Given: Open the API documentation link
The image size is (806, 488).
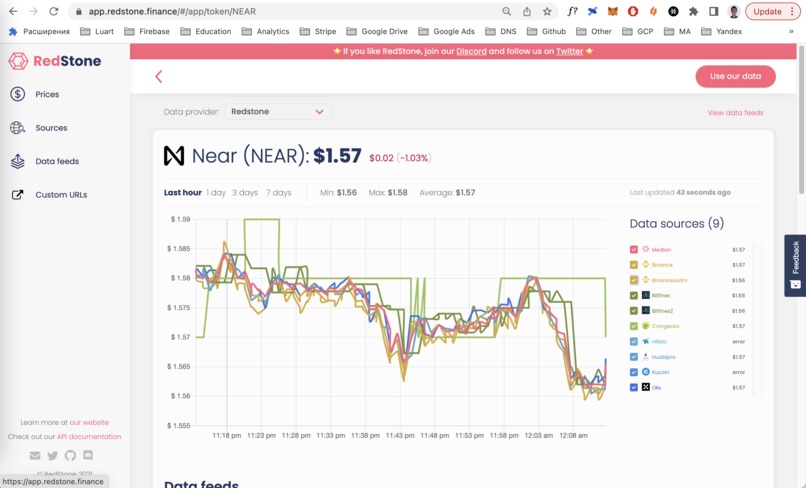Looking at the screenshot, I should [x=89, y=436].
